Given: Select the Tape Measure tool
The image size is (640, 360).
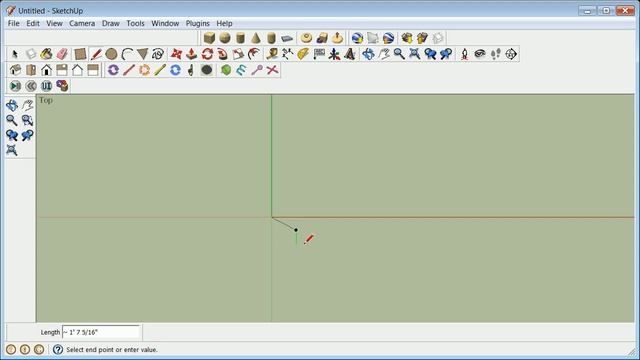Looking at the screenshot, I should pyautogui.click(x=271, y=54).
